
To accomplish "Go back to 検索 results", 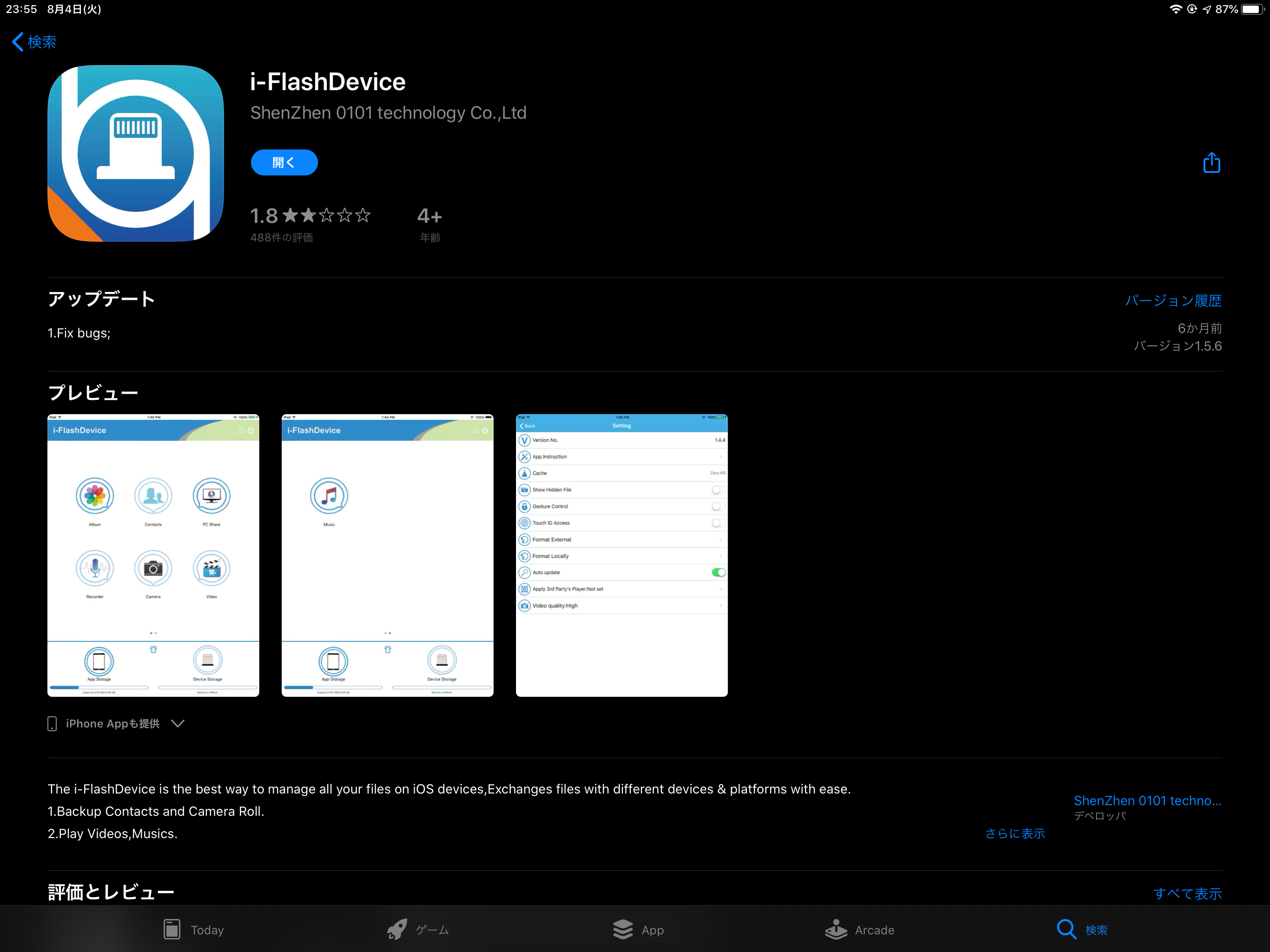I will pyautogui.click(x=34, y=41).
